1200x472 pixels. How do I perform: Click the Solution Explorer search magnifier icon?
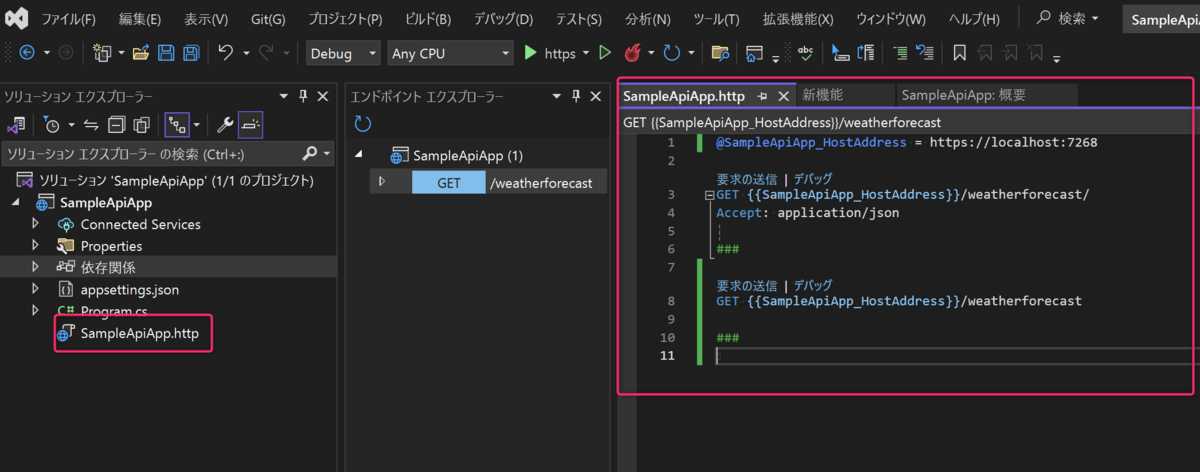[x=309, y=154]
